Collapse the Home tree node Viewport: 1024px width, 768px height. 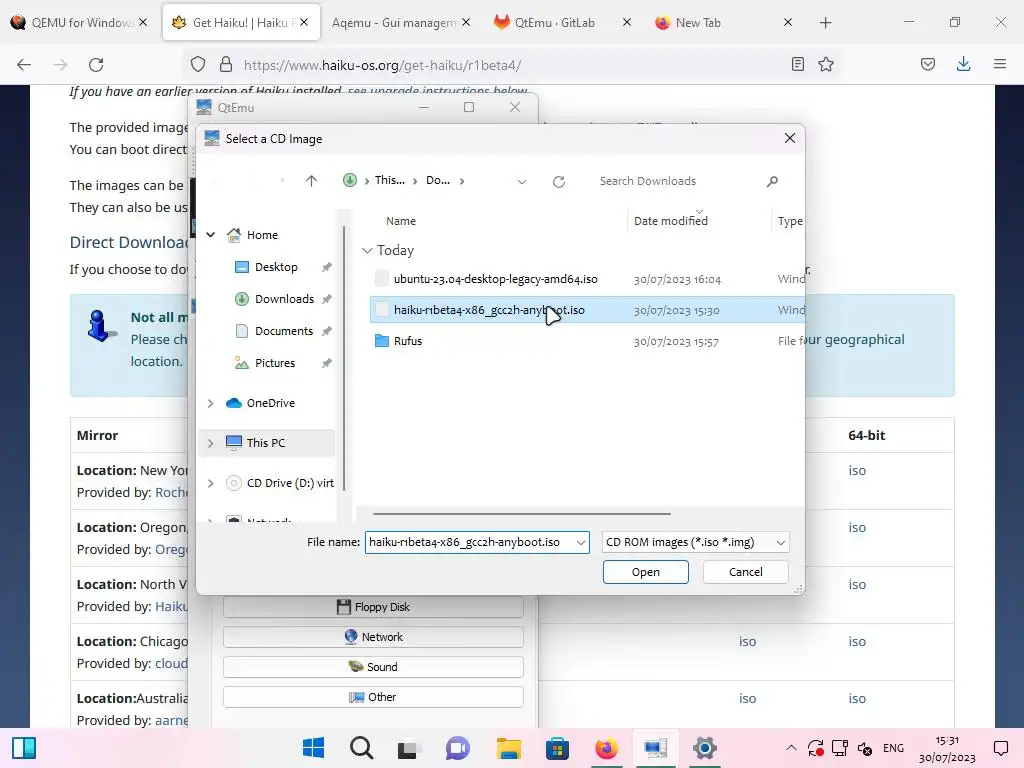[x=210, y=234]
